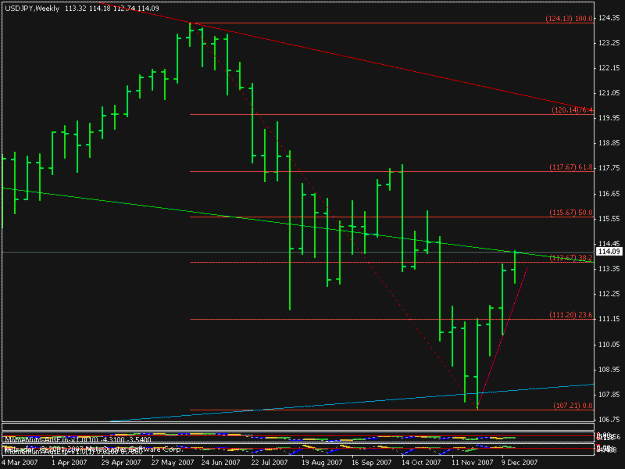Click the (117.67) 61.8 Fibonacci label

[571, 167]
